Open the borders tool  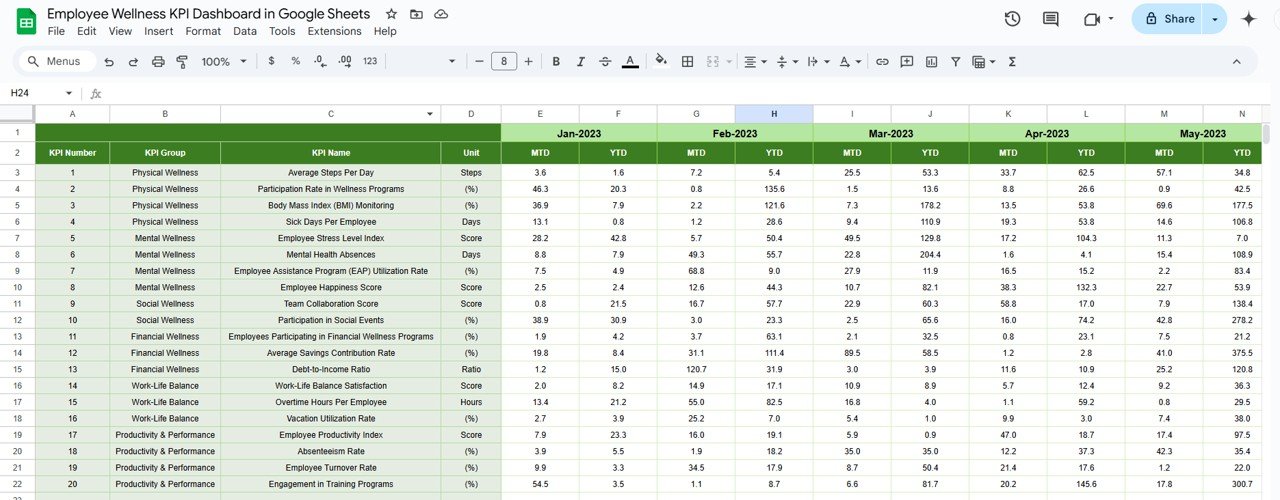688,62
